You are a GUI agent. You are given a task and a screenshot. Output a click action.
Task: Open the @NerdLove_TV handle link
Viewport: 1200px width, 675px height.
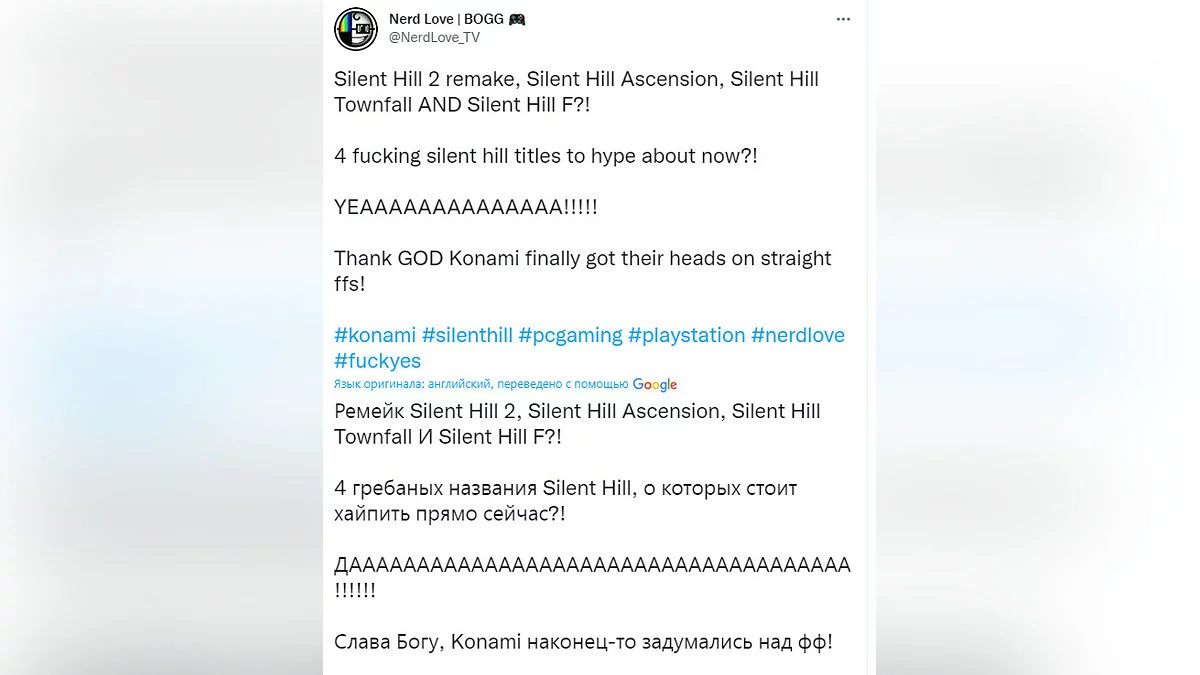[434, 37]
